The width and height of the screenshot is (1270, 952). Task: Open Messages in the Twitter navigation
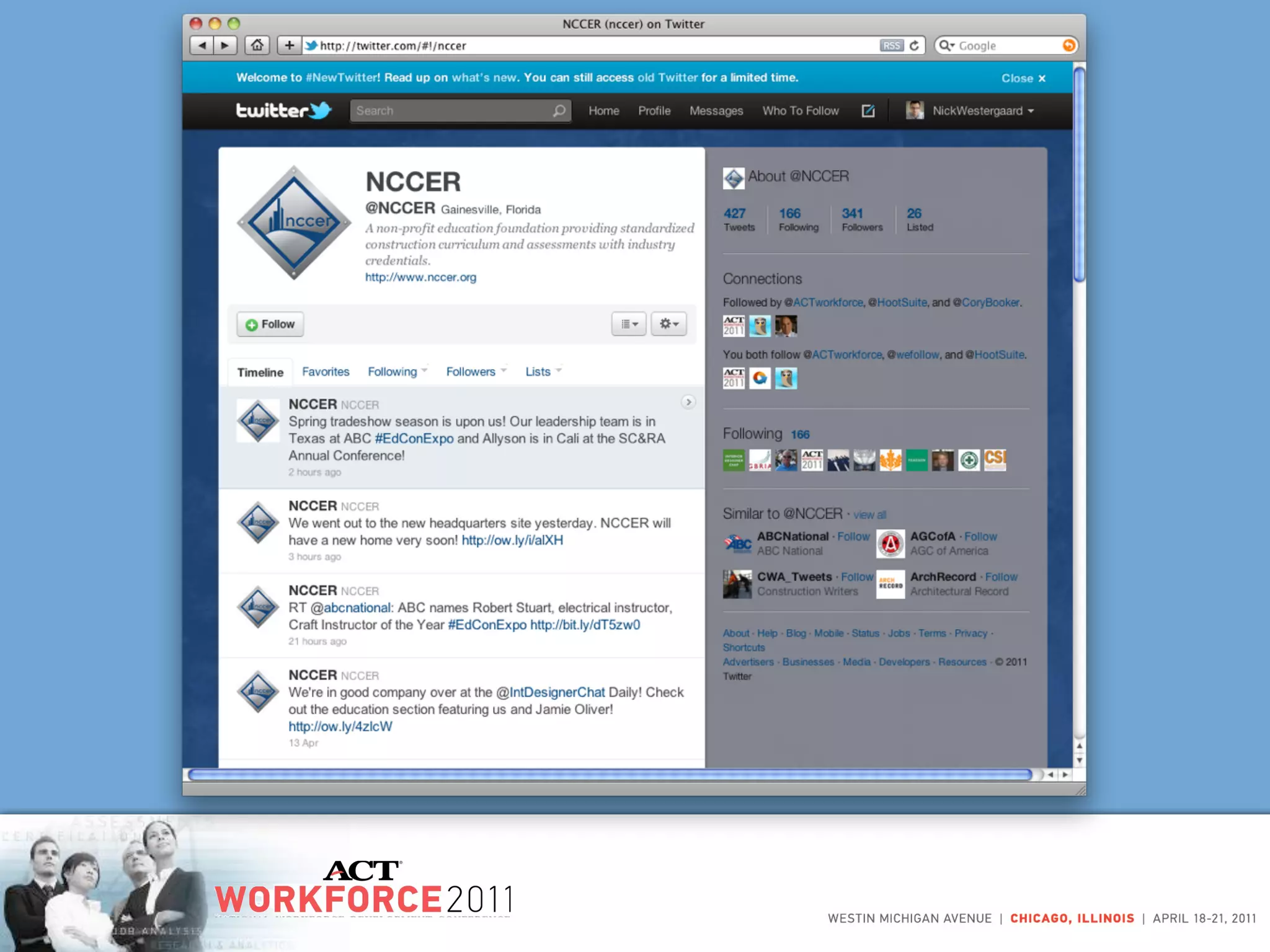click(x=716, y=111)
